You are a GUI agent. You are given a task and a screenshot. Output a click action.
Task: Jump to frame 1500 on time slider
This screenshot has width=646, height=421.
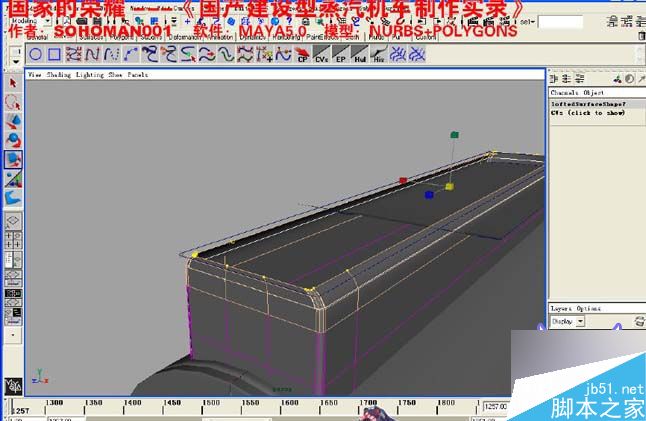203,408
